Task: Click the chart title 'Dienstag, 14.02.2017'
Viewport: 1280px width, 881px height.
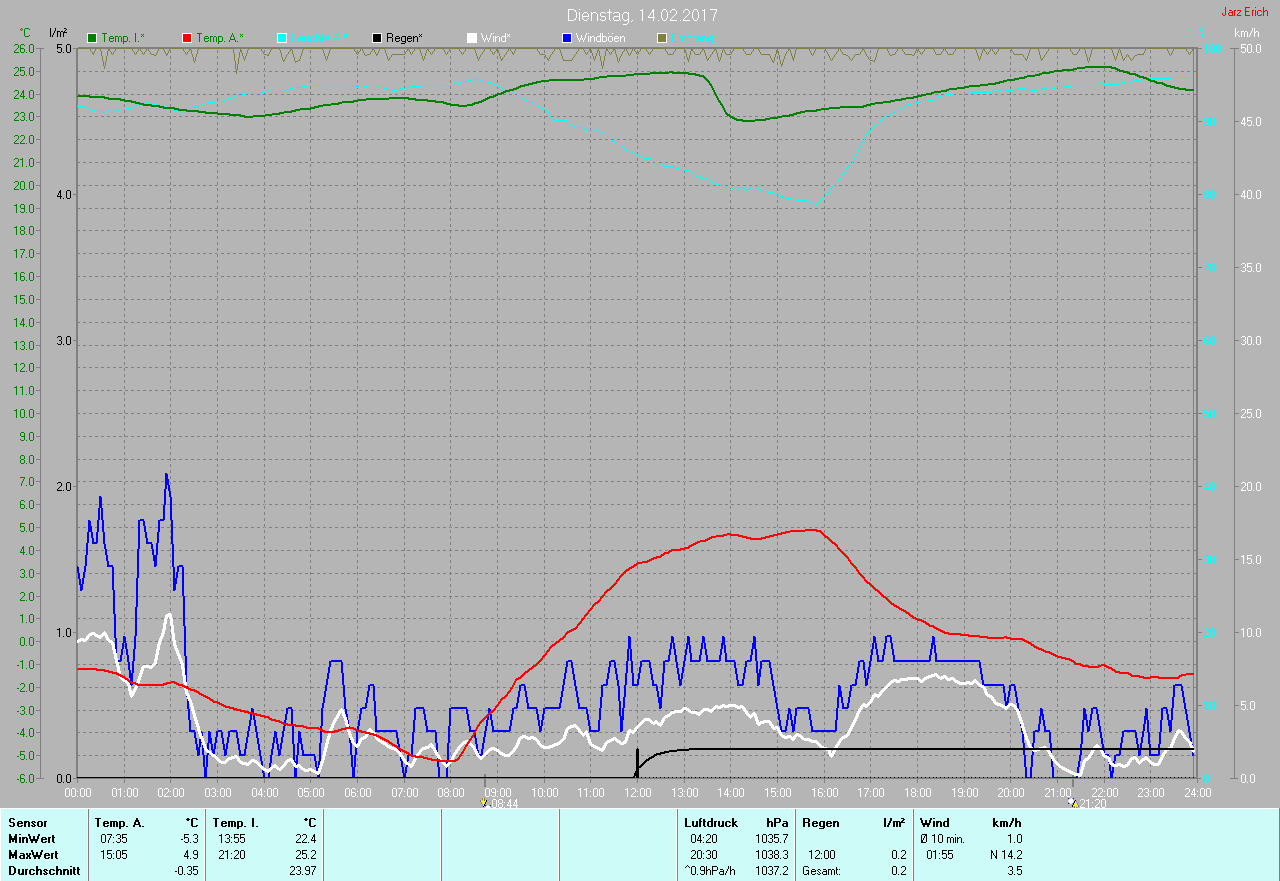Action: pyautogui.click(x=641, y=16)
